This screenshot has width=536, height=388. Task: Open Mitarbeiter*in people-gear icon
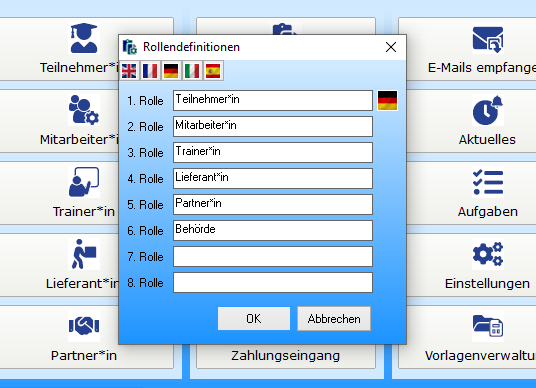coord(84,110)
